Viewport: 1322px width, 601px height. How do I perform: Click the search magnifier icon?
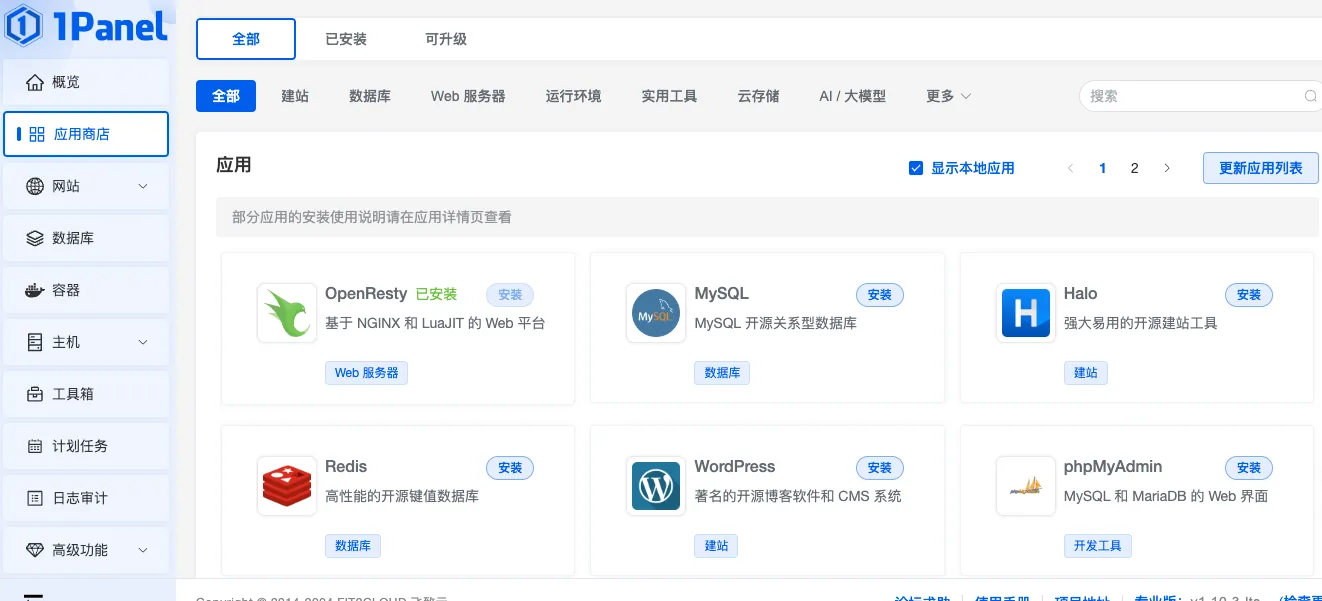pyautogui.click(x=1310, y=96)
